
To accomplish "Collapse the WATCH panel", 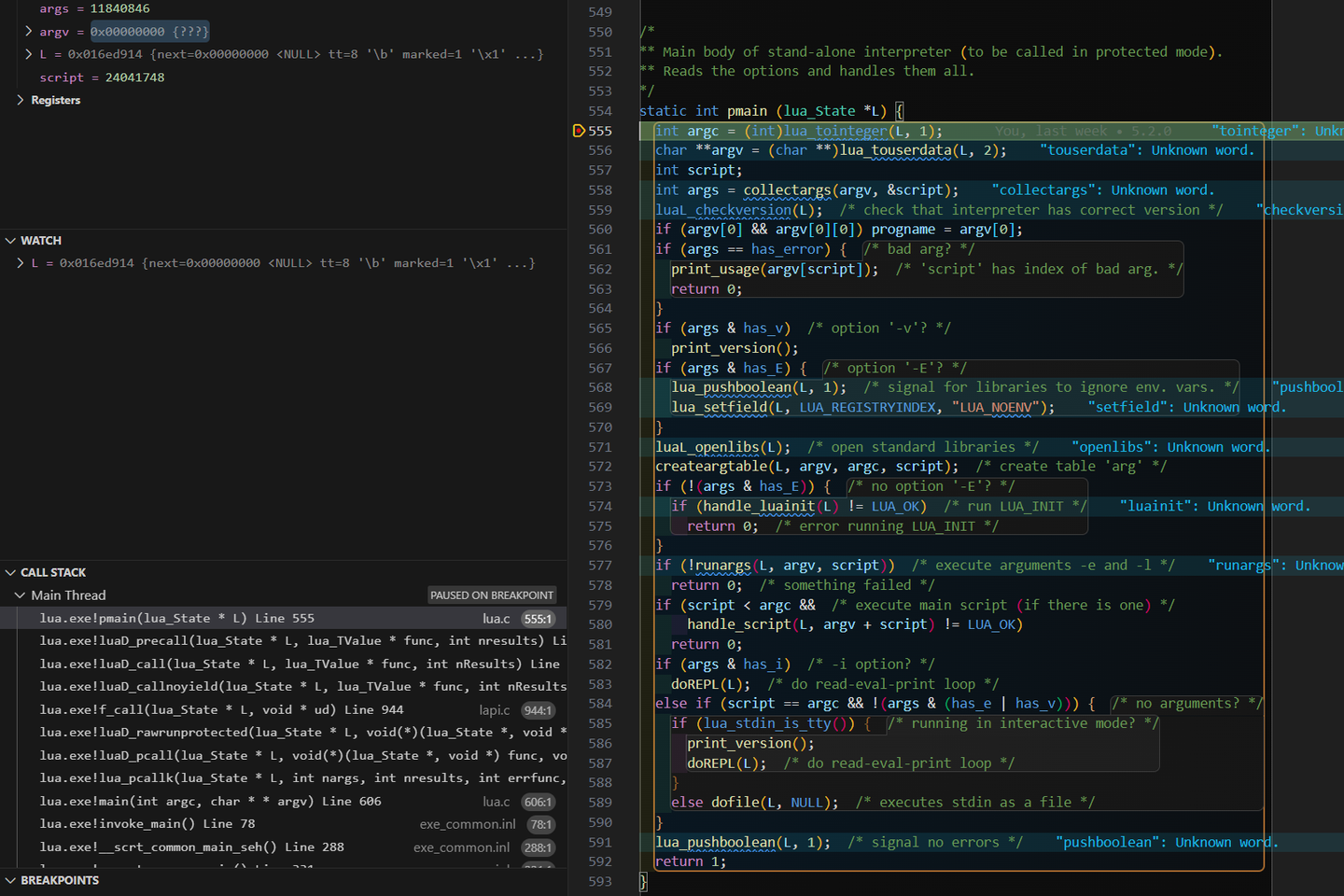I will point(11,241).
